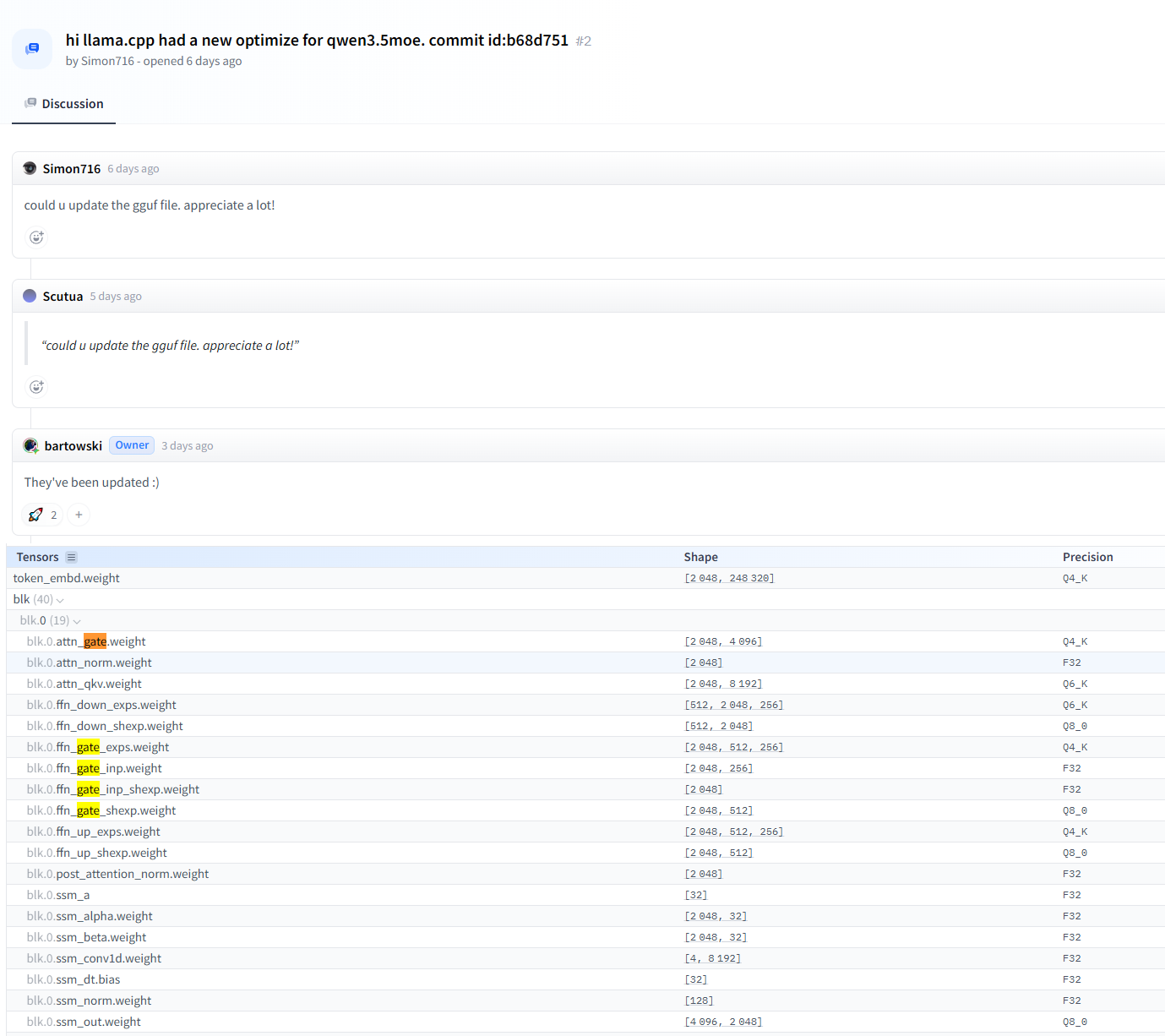The image size is (1165, 1036).
Task: Select the blk.0.ffn_gate_exps.weight tensor
Action: (x=585, y=747)
